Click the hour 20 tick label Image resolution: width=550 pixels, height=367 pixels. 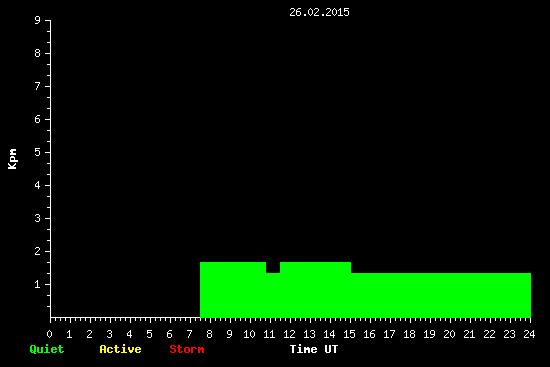pyautogui.click(x=449, y=334)
